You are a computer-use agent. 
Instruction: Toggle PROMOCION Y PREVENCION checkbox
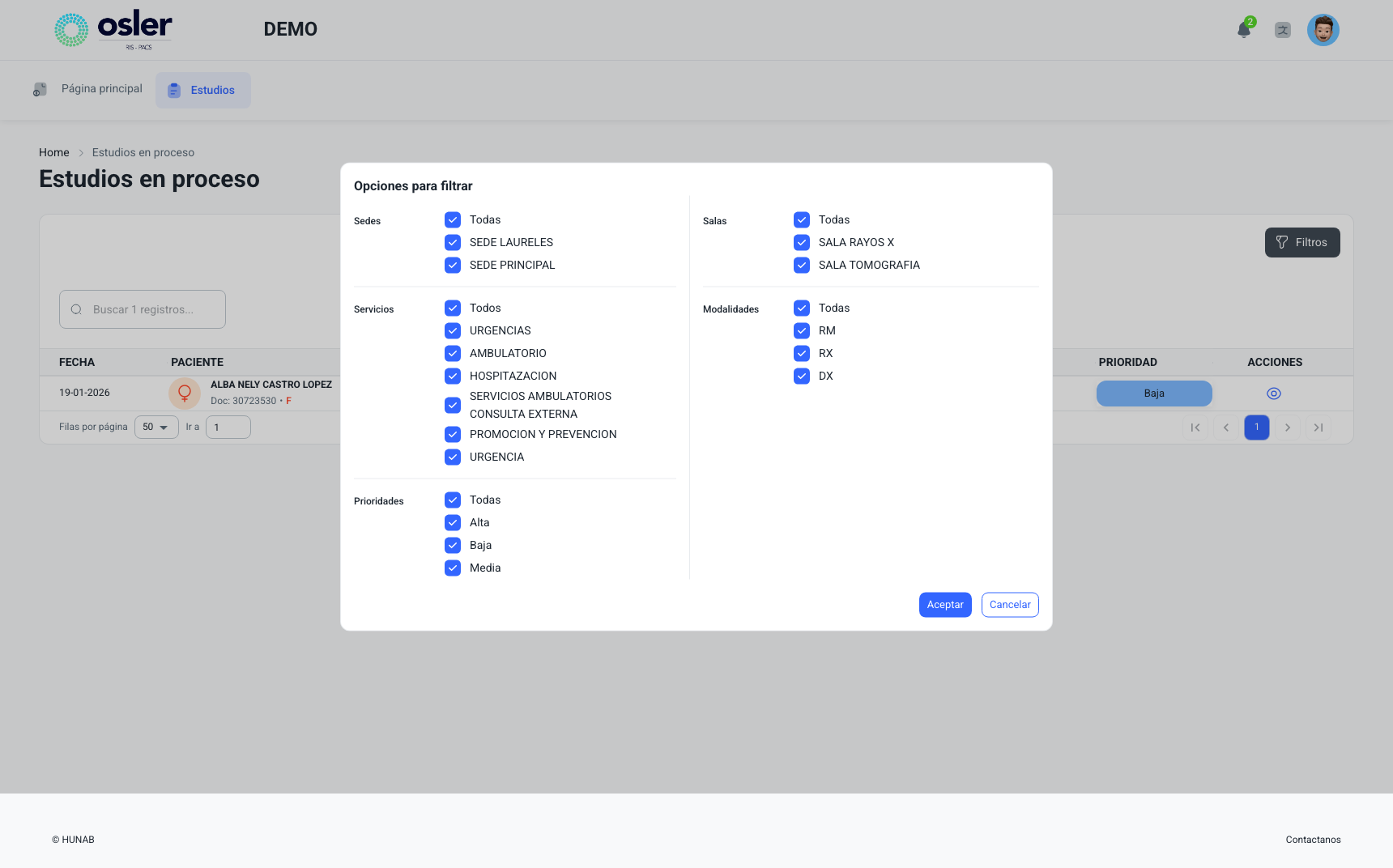tap(453, 434)
